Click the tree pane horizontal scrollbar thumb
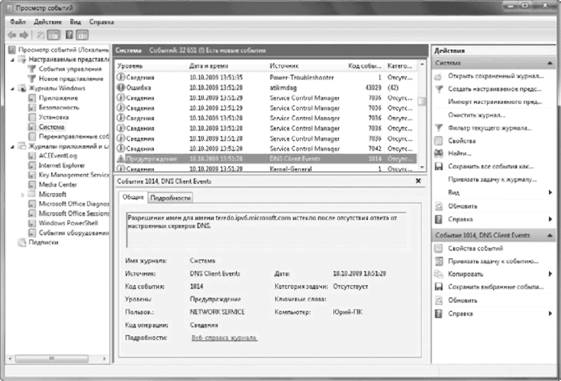This screenshot has width=561, height=381. [52, 358]
